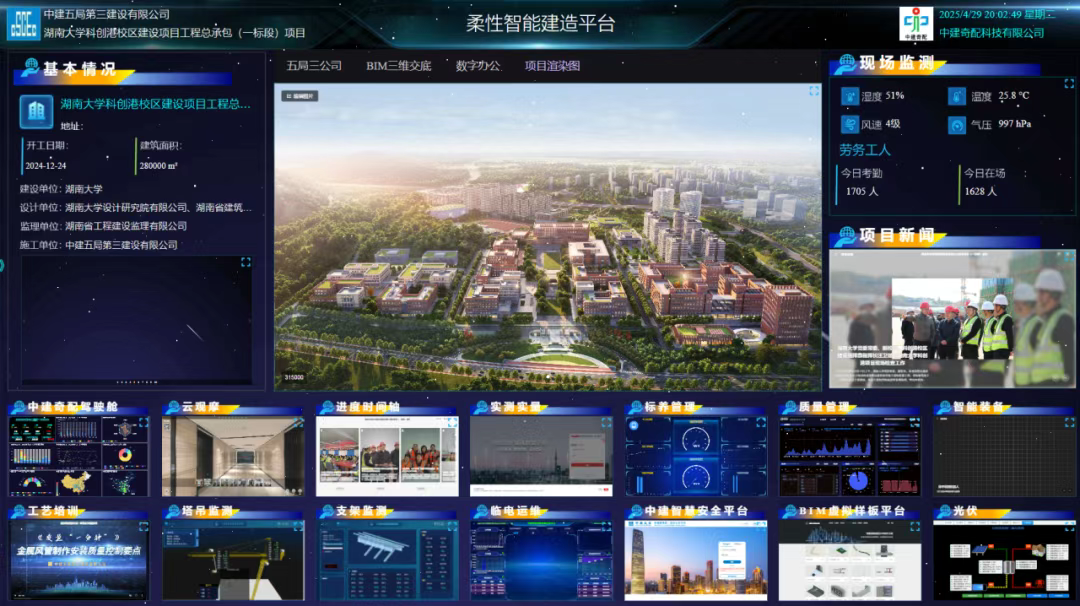Click the globe icon beside 现场监测 header
Image resolution: width=1080 pixels, height=606 pixels.
point(847,63)
